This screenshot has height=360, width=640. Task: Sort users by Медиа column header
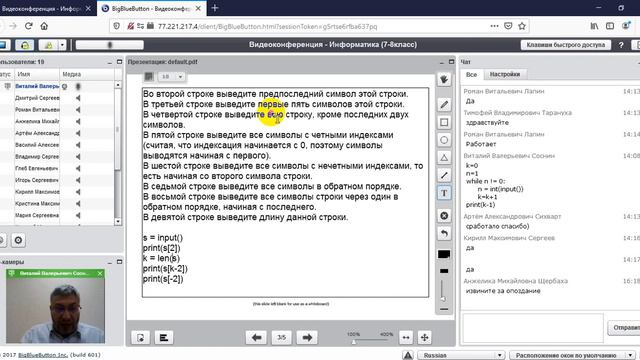[x=87, y=74]
